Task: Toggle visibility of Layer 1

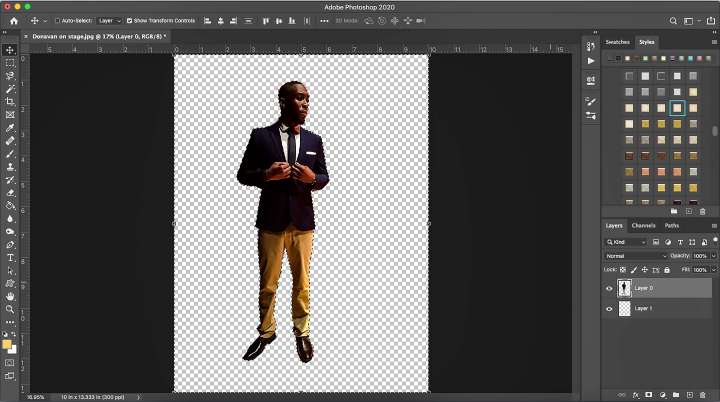Action: point(610,310)
